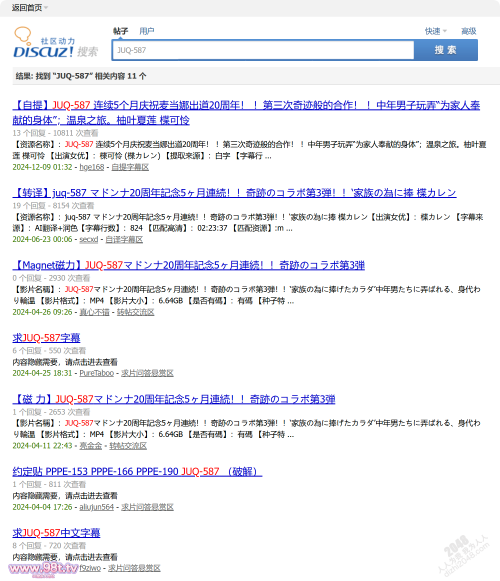Open the 自提字幕区 forum link

(x=130, y=167)
